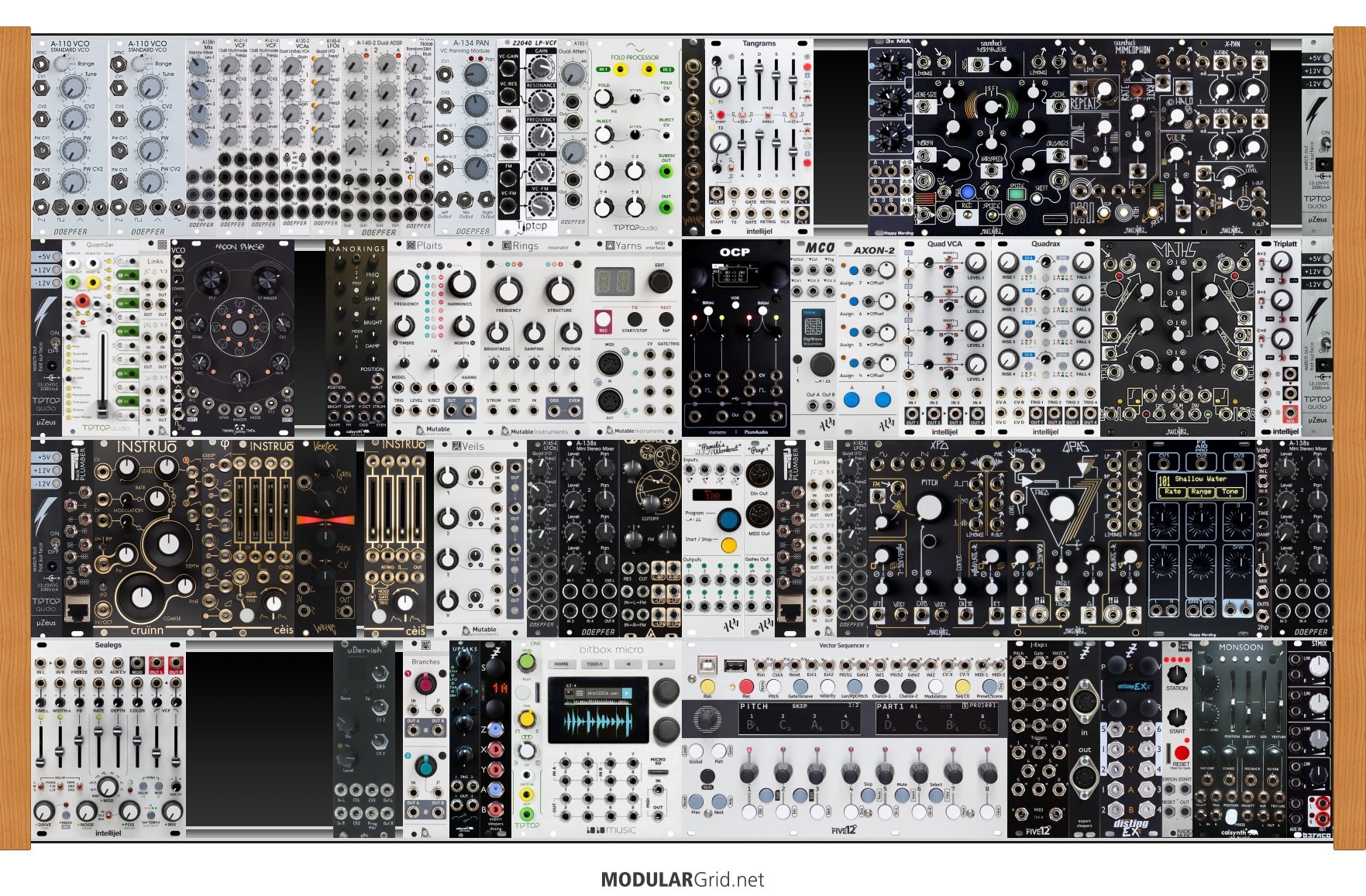This screenshot has height=896, width=1366.
Task: Click the right arrow button on bitbox micro
Action: (x=662, y=664)
